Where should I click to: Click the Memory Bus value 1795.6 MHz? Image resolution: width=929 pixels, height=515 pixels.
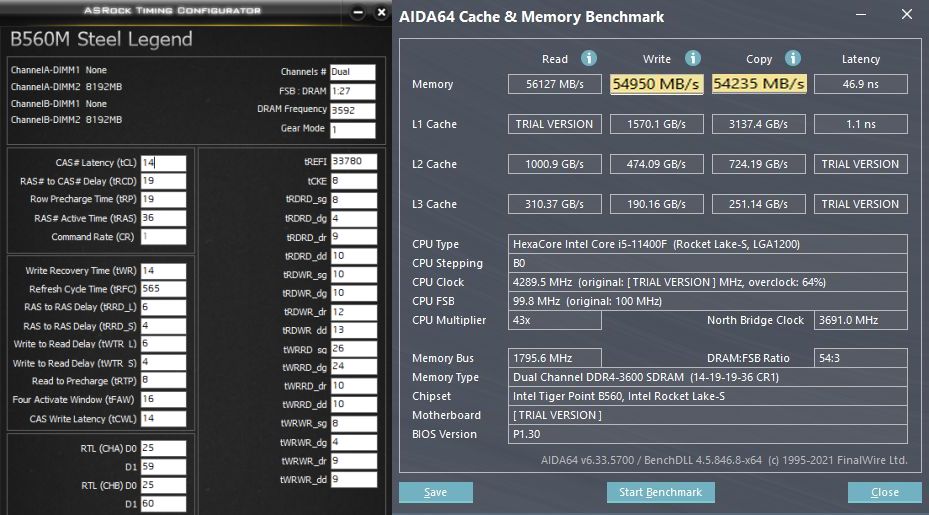tap(555, 358)
